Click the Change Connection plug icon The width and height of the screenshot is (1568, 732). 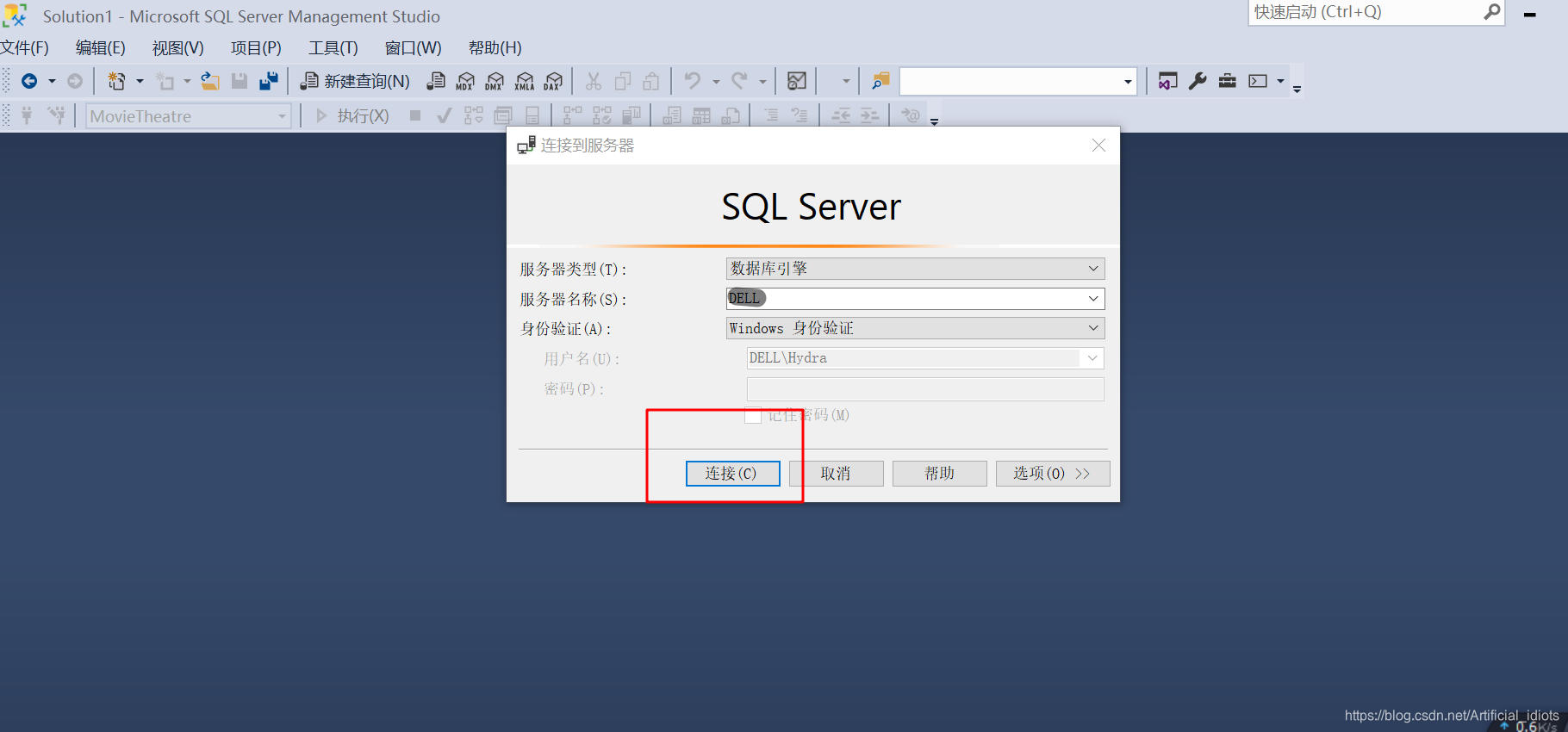click(56, 115)
